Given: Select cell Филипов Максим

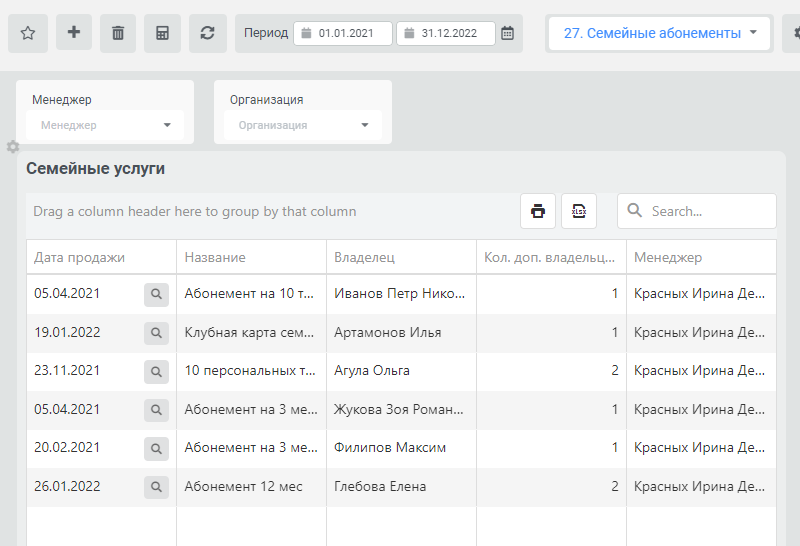Looking at the screenshot, I should (402, 448).
